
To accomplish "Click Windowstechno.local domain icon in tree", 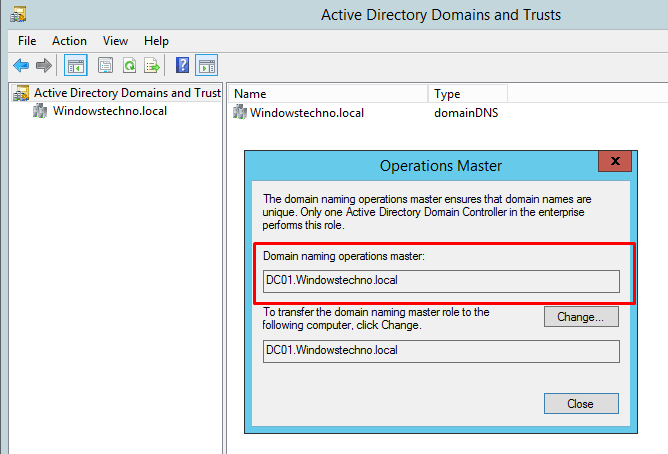I will click(x=40, y=111).
